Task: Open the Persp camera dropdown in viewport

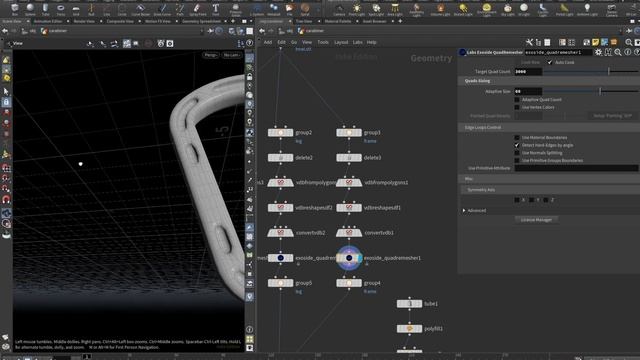Action: pos(211,55)
